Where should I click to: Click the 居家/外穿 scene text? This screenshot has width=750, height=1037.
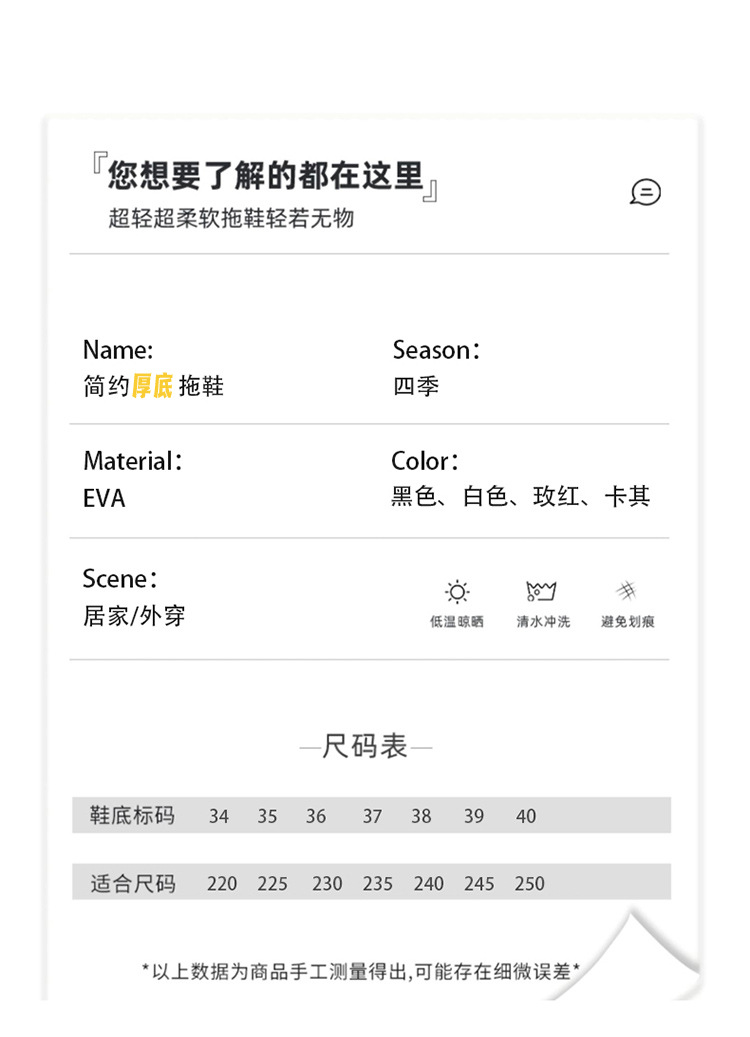tap(134, 616)
